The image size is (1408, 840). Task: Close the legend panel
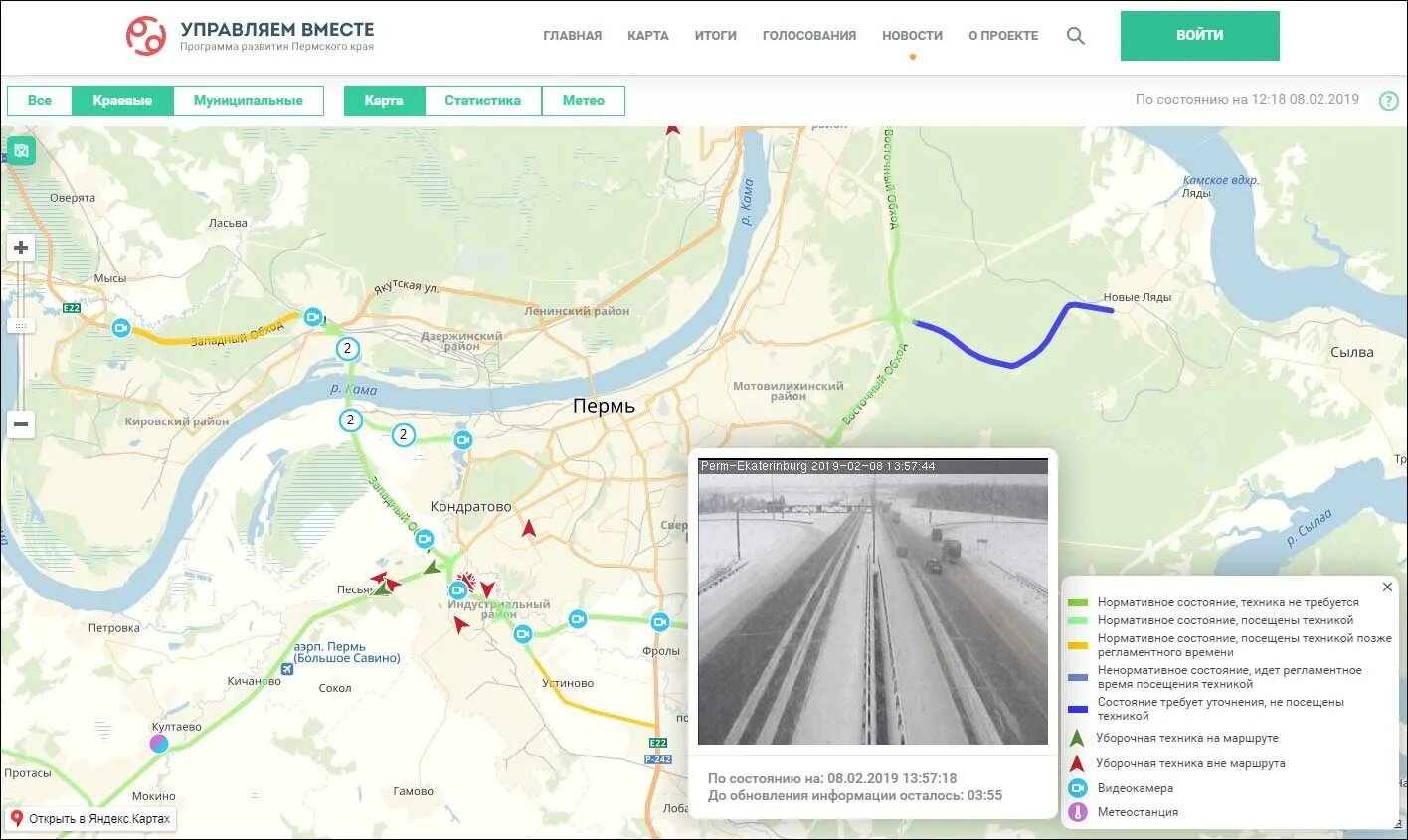click(x=1387, y=588)
